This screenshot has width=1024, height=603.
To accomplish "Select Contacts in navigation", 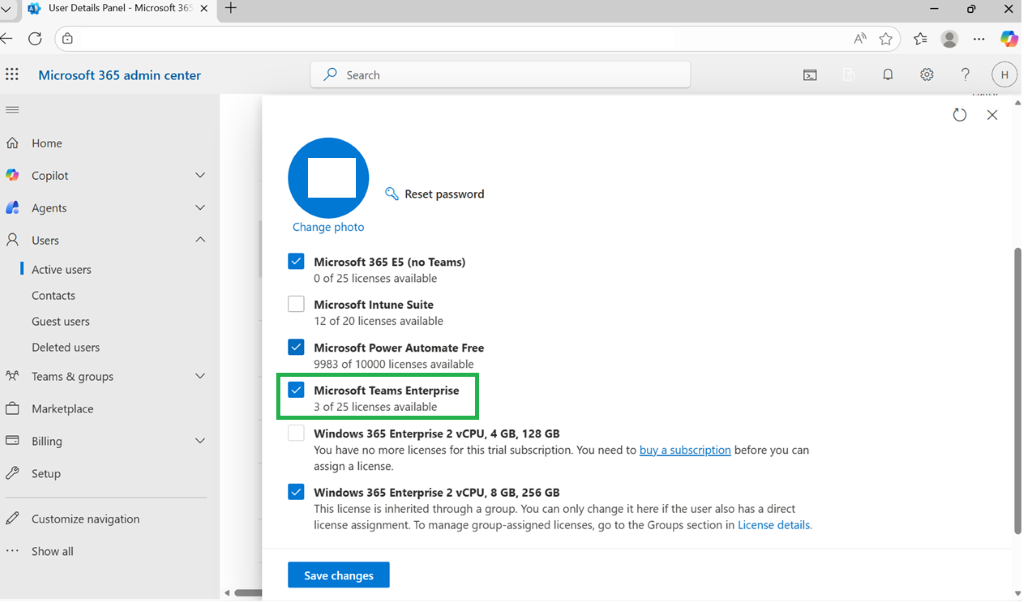I will pyautogui.click(x=54, y=295).
